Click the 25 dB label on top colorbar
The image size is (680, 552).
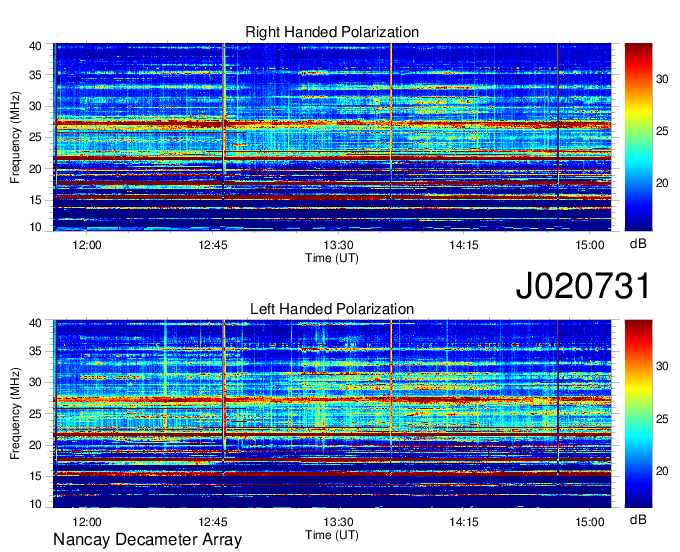click(x=662, y=131)
